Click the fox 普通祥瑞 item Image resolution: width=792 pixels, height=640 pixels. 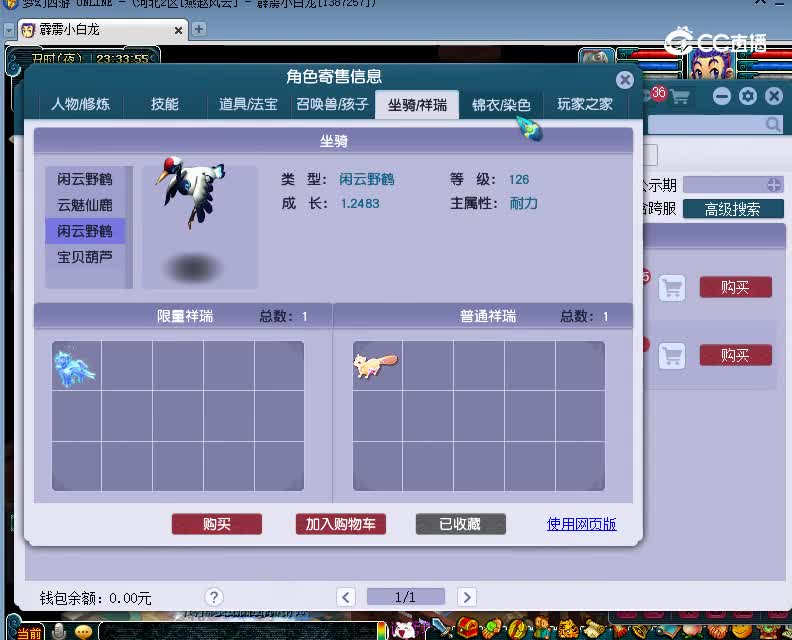(376, 366)
